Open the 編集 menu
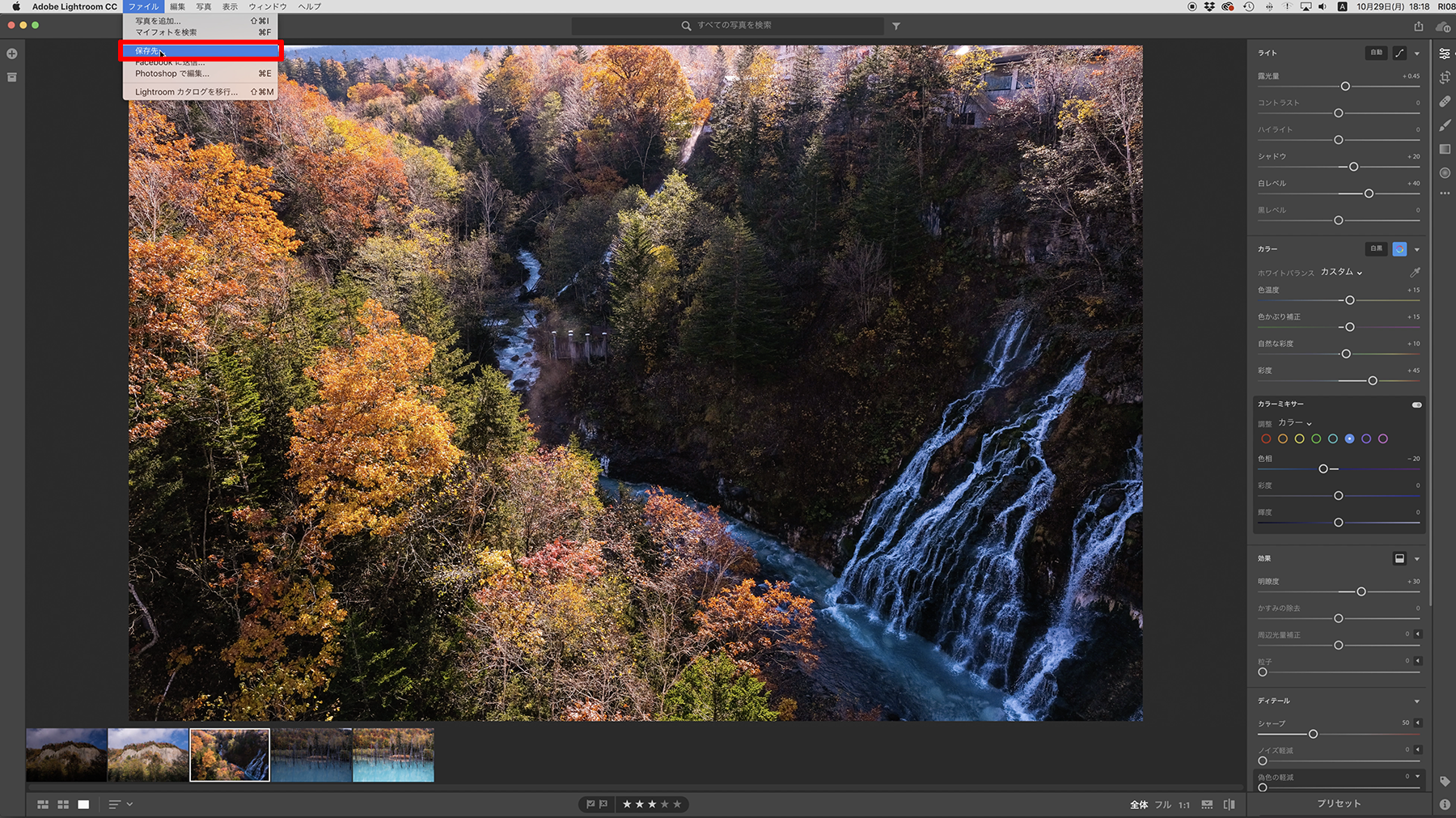 click(x=177, y=6)
